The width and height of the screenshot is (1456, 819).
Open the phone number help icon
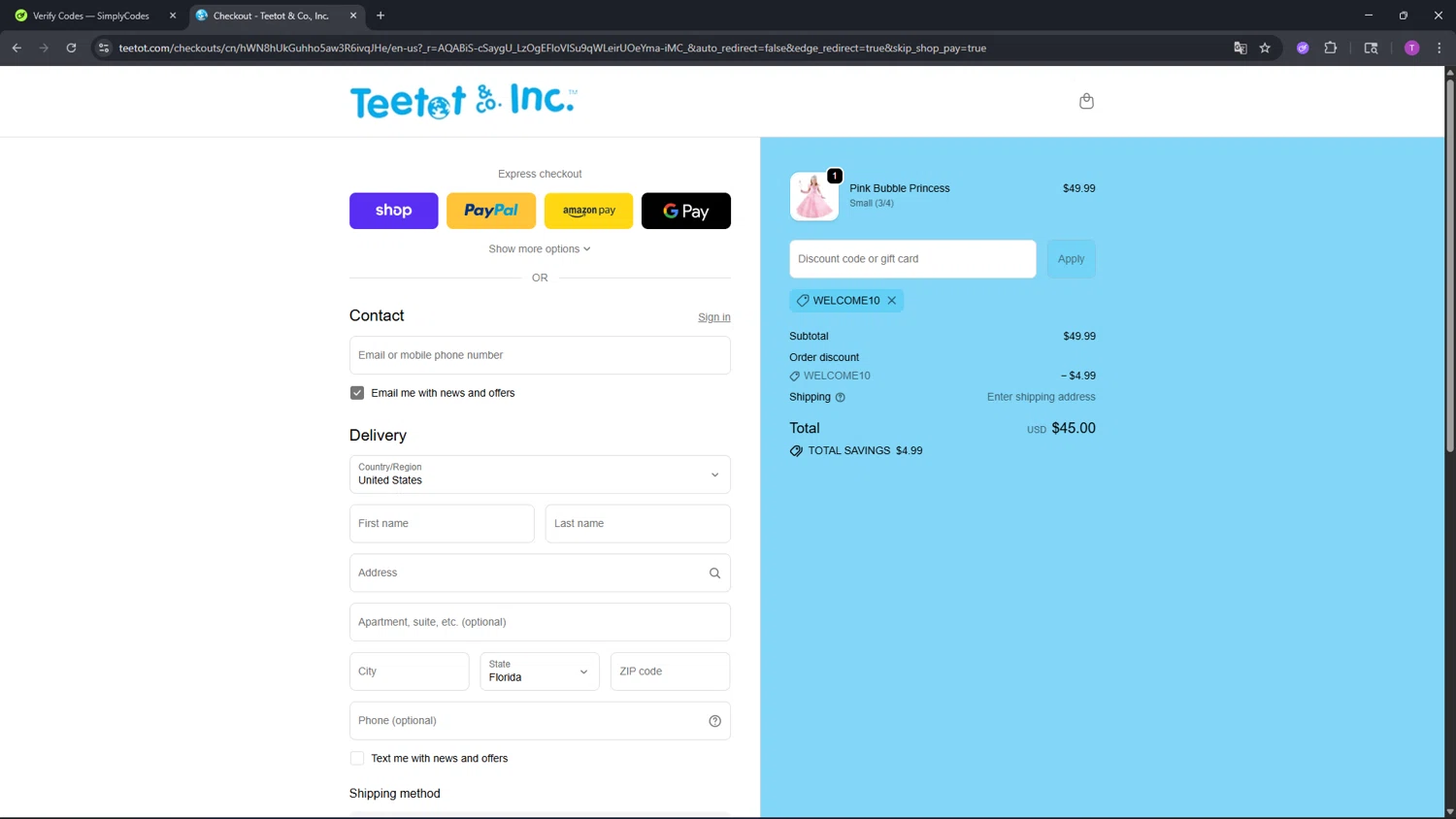(x=714, y=721)
